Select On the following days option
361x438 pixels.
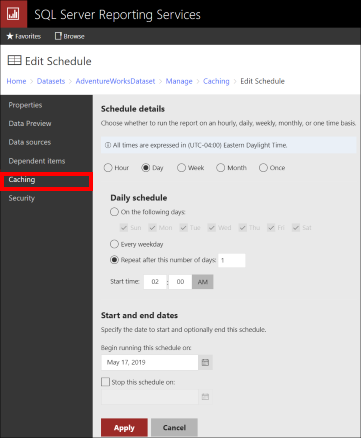pos(114,212)
